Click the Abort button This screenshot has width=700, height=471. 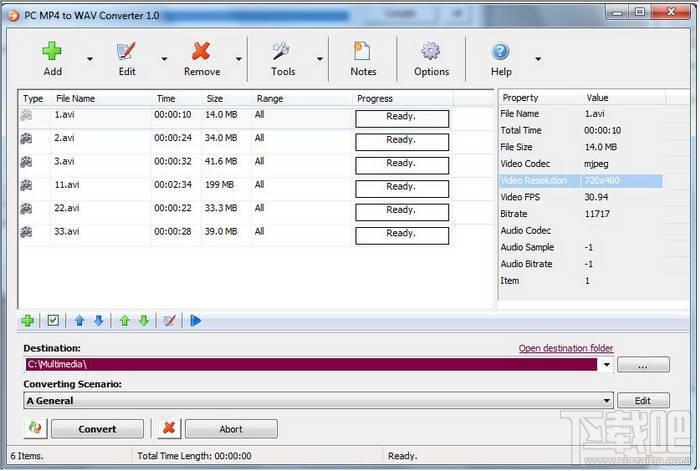pyautogui.click(x=230, y=429)
